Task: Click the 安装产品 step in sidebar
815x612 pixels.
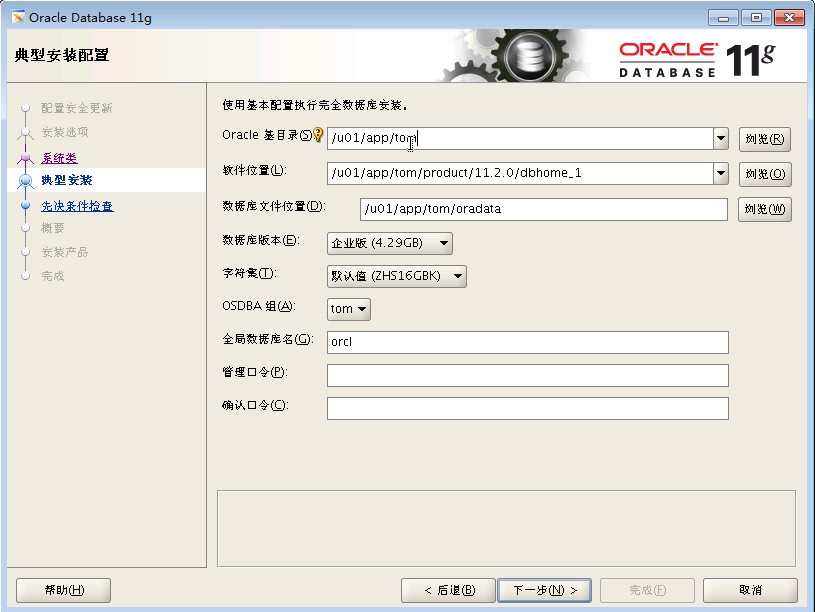Action: click(64, 252)
